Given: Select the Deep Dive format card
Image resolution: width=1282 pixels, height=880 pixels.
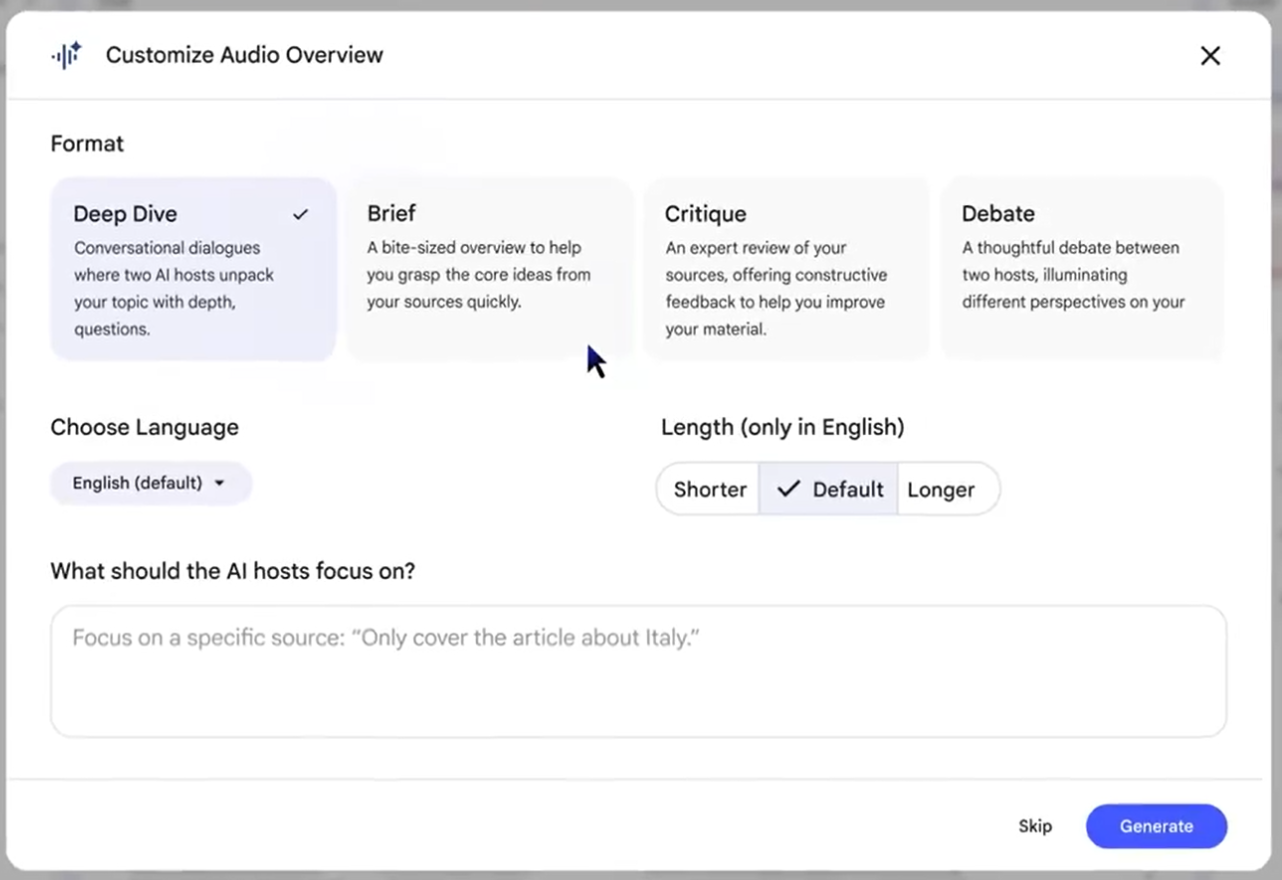Looking at the screenshot, I should [193, 270].
